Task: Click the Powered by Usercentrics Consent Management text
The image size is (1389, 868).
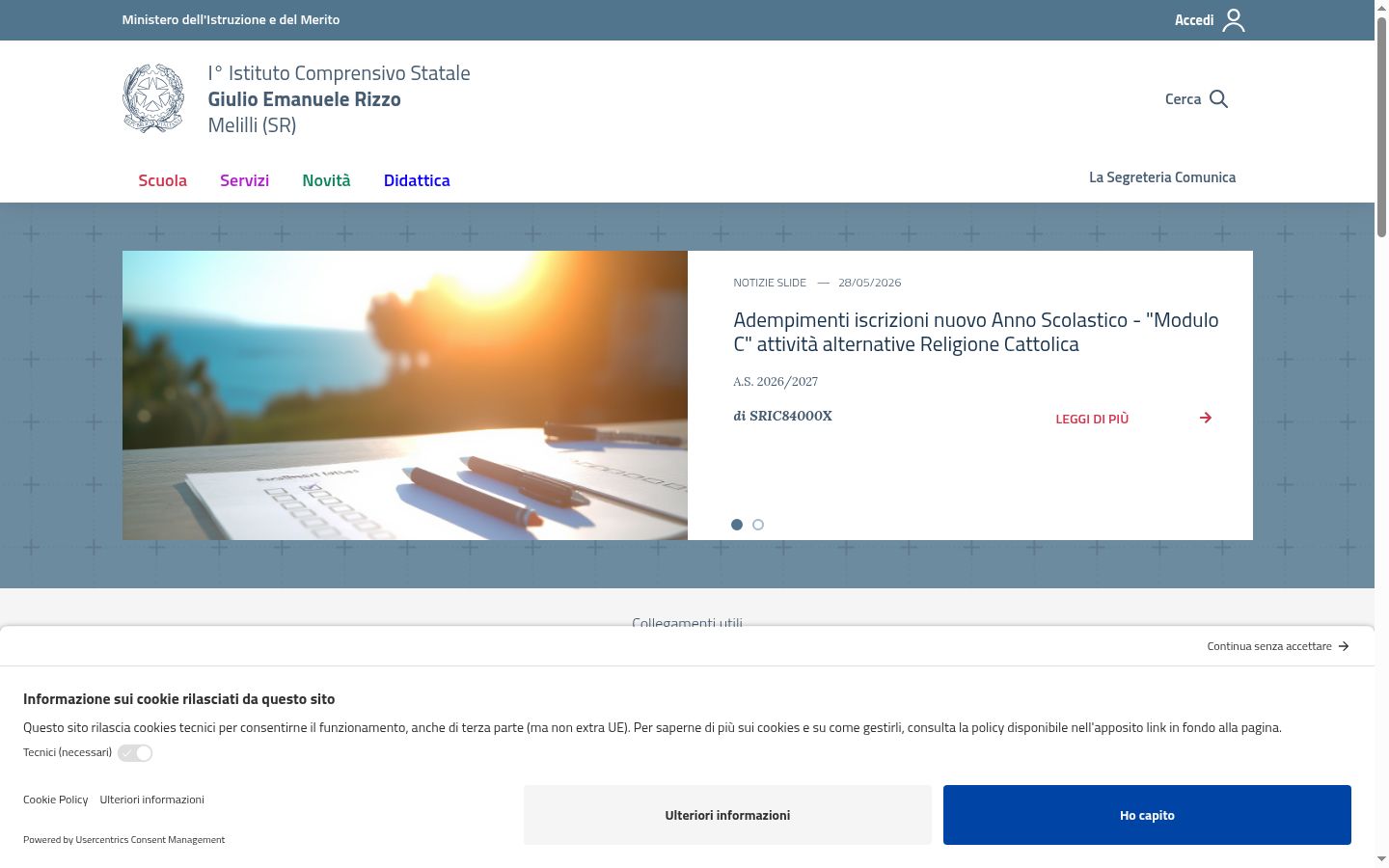Action: pos(123,840)
